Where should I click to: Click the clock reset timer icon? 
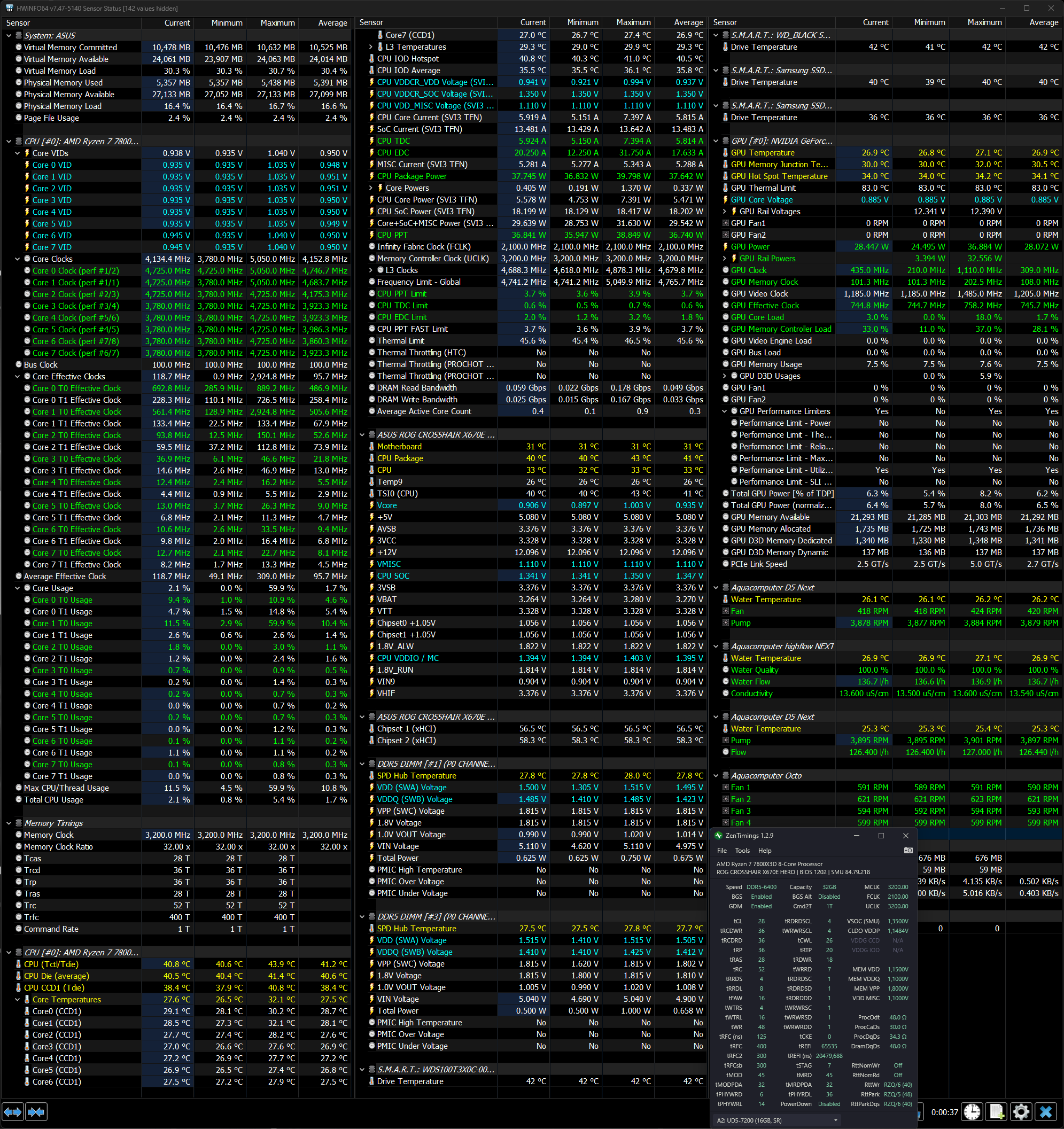point(972,1111)
